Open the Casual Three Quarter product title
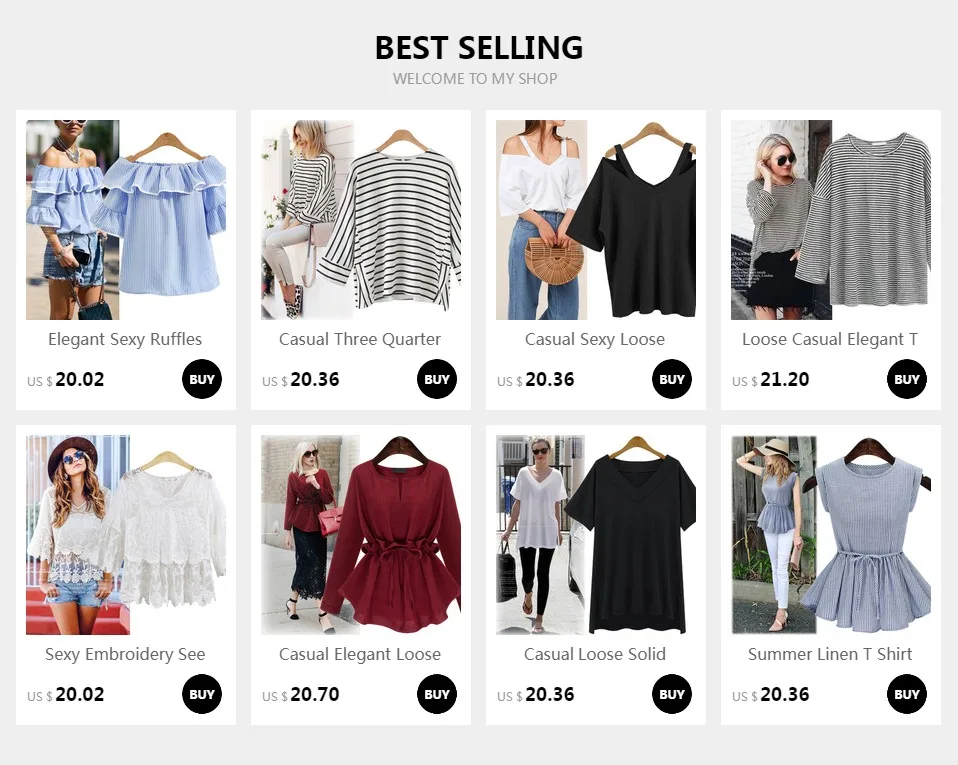The width and height of the screenshot is (958, 765). 360,339
